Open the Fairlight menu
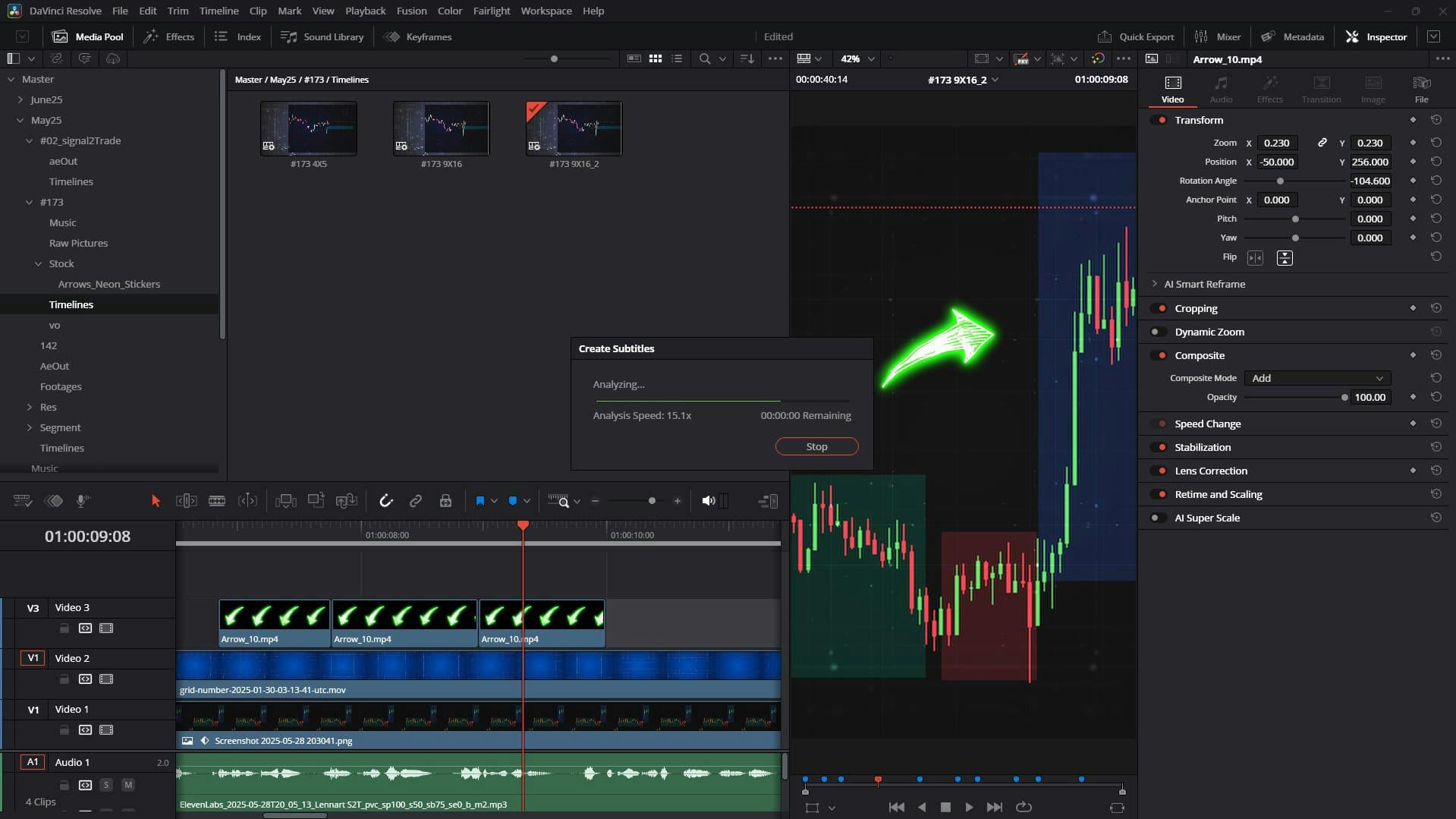Screen dimensions: 1456x819 (x=492, y=11)
